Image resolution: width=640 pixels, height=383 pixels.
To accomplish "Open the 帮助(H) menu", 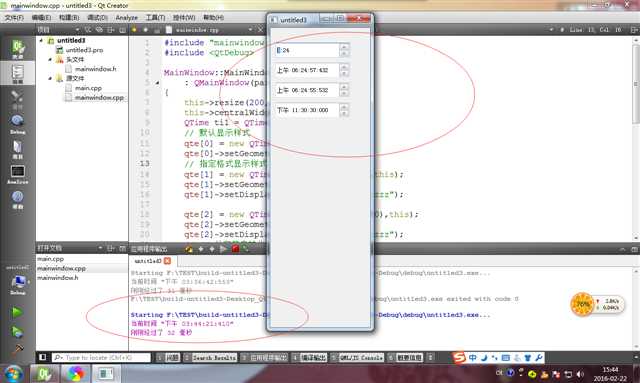I will [x=213, y=18].
